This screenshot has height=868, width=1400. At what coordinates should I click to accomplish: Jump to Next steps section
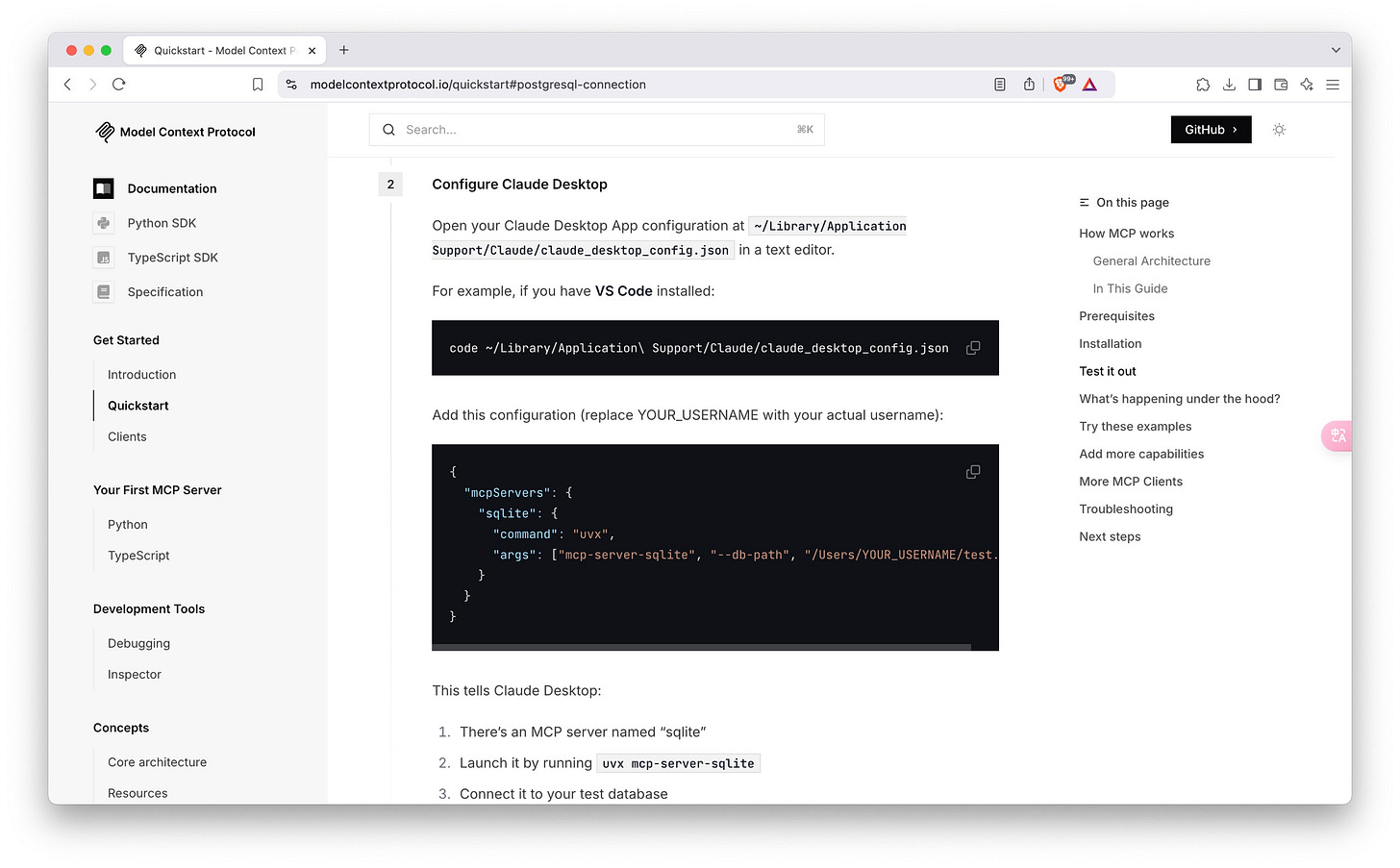tap(1110, 537)
